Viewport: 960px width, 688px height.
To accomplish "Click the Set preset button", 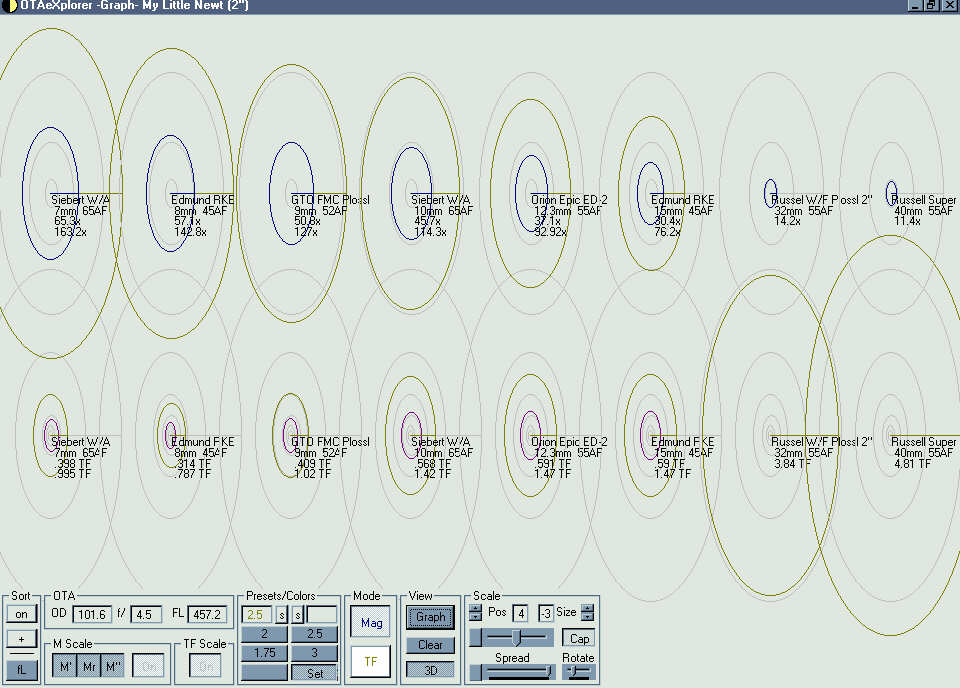I will (x=314, y=673).
